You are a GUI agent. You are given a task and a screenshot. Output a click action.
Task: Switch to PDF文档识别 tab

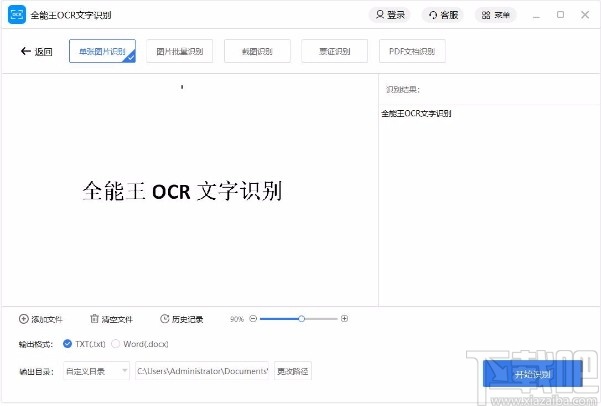(x=412, y=51)
